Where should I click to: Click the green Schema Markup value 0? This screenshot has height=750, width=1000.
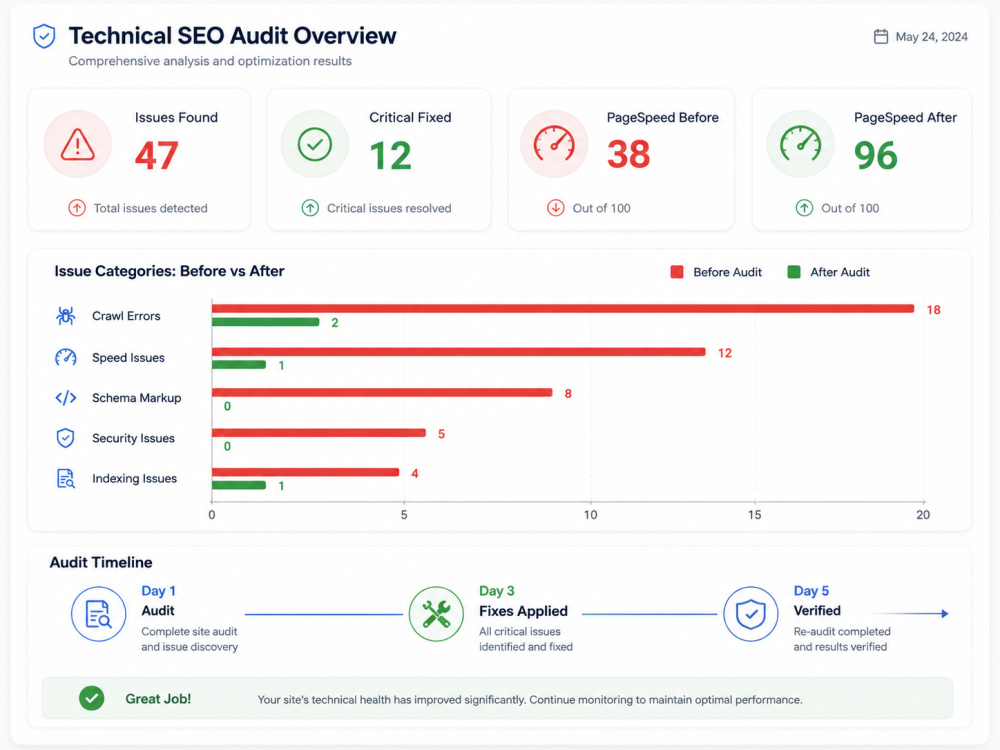pyautogui.click(x=227, y=406)
